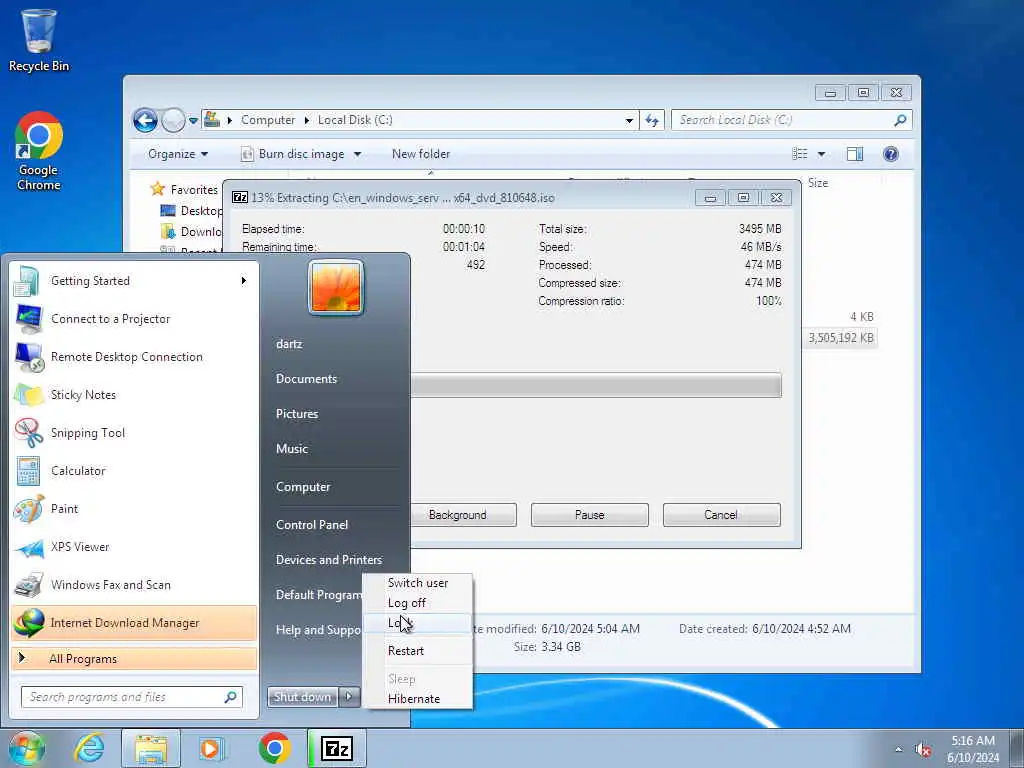Expand the Getting Started submenu arrow

(244, 281)
